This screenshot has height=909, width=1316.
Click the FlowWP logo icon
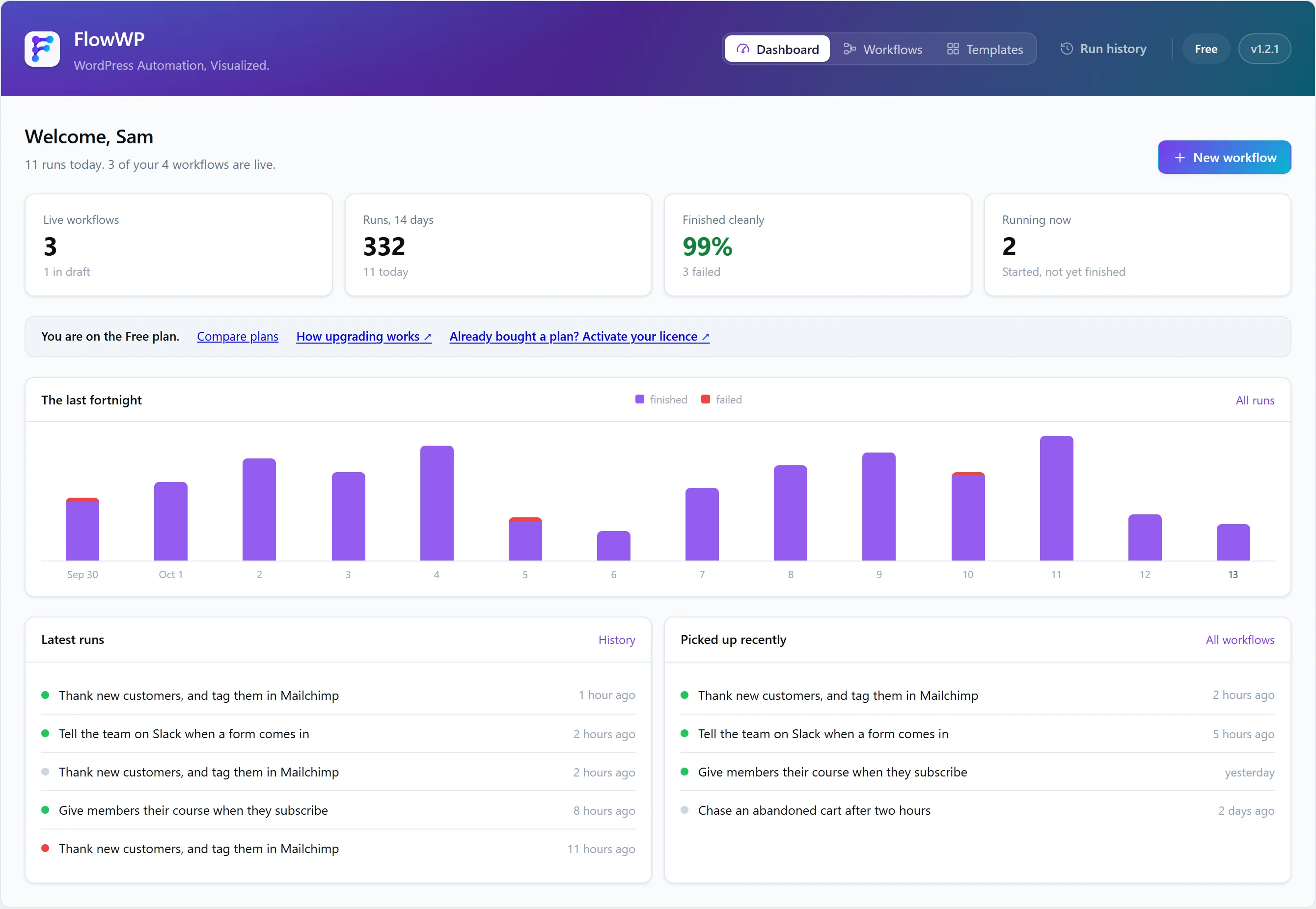point(42,49)
